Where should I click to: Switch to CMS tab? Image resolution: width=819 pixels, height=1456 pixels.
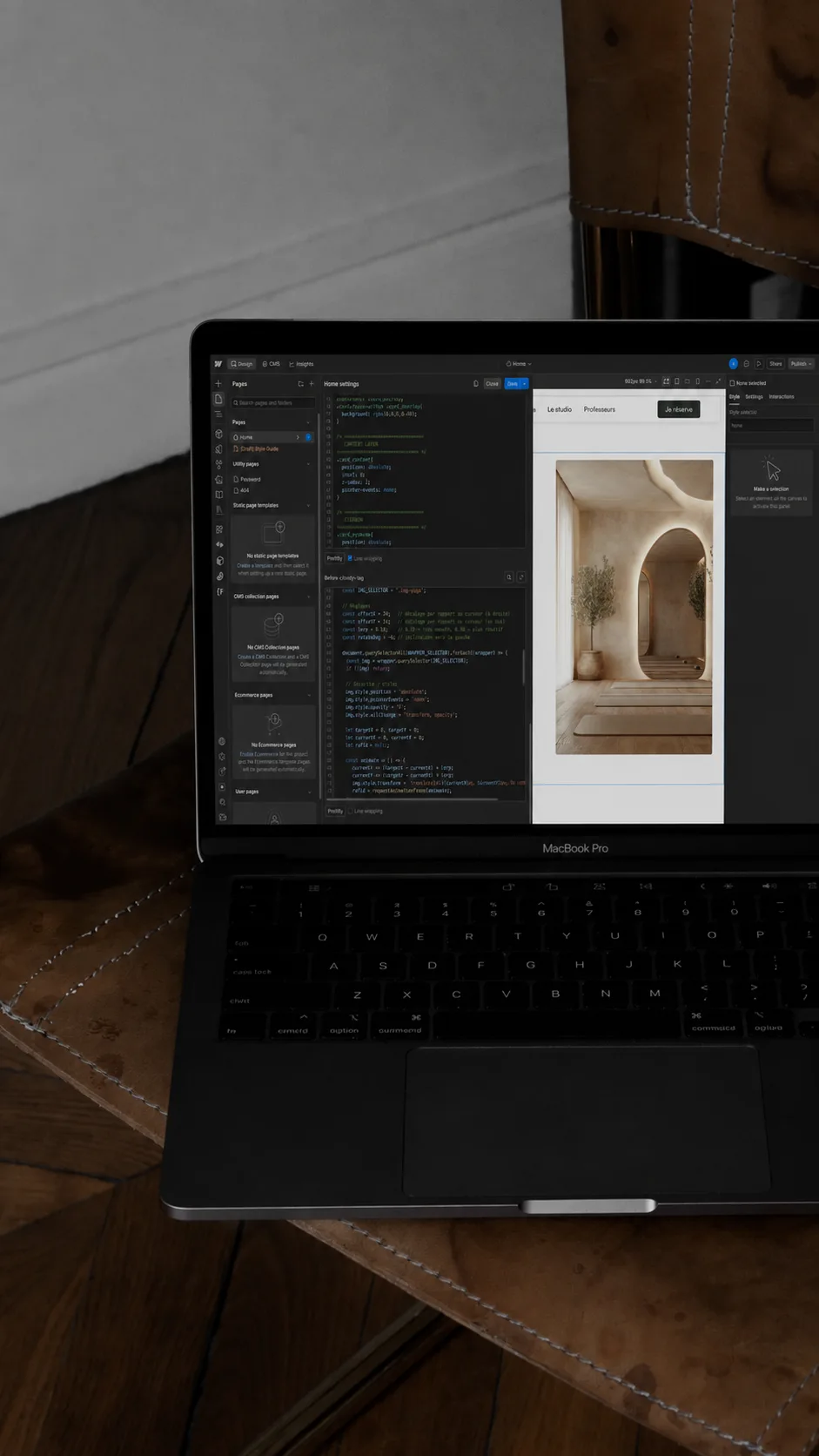(x=271, y=364)
